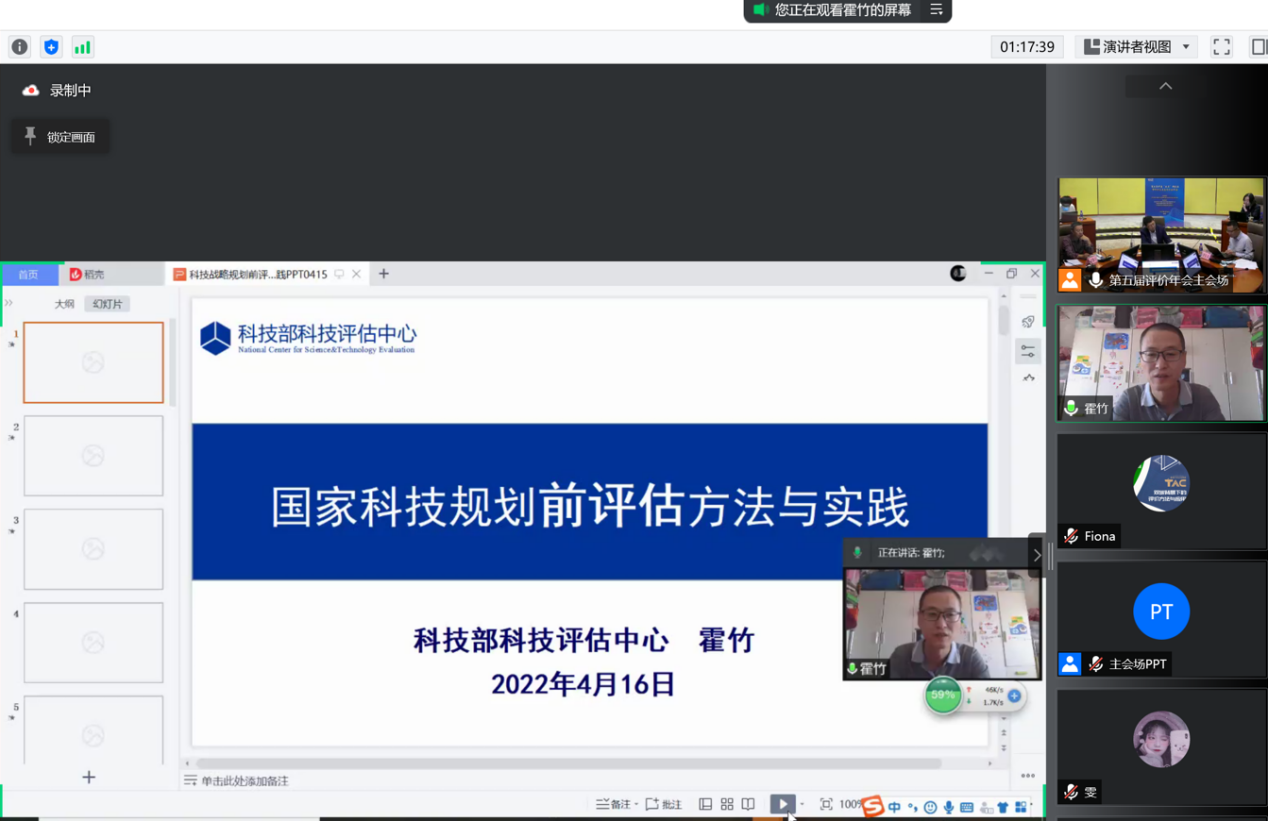Toggle 锁定画面 pin button

60,137
